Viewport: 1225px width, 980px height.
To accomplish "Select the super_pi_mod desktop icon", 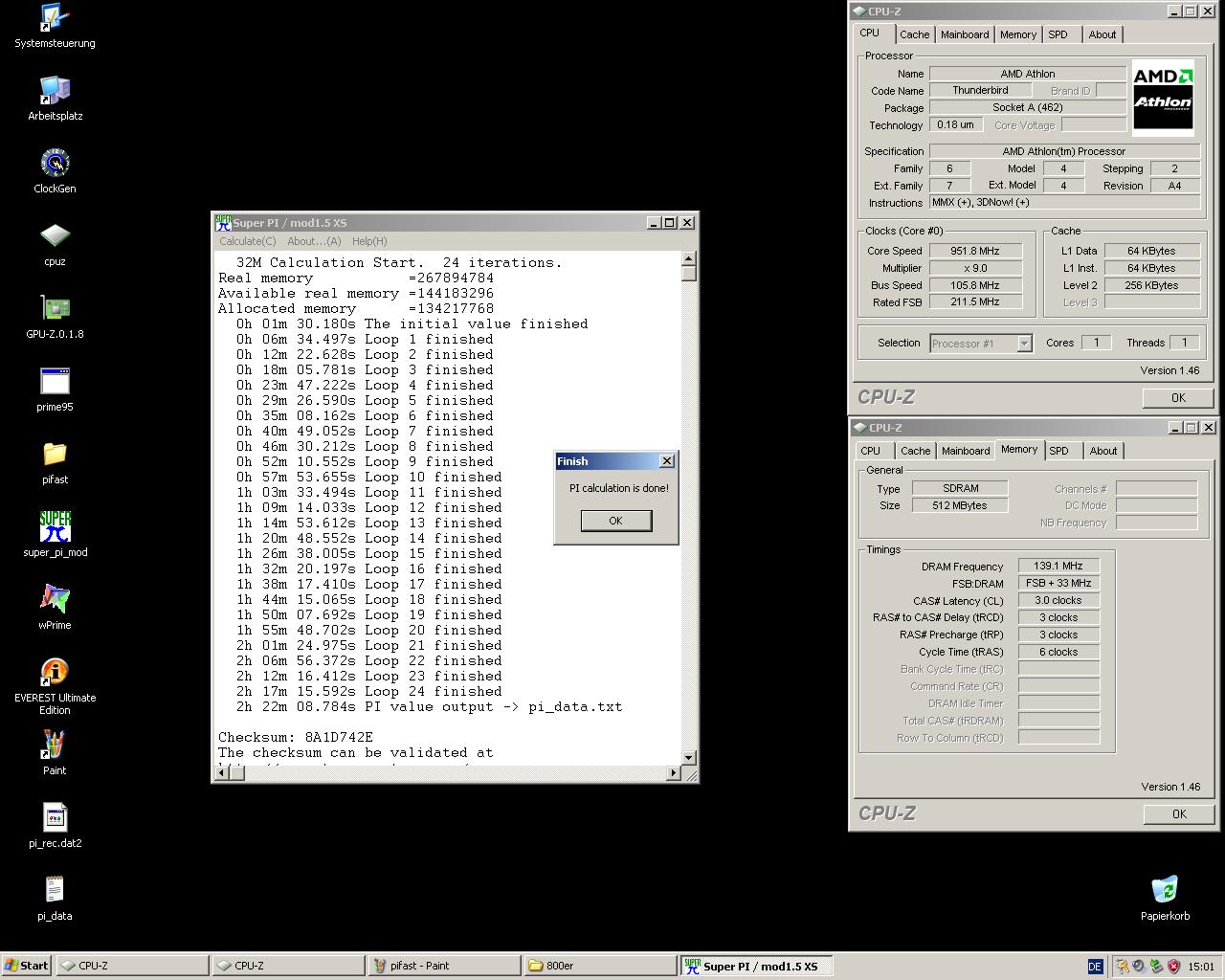I will [x=55, y=535].
